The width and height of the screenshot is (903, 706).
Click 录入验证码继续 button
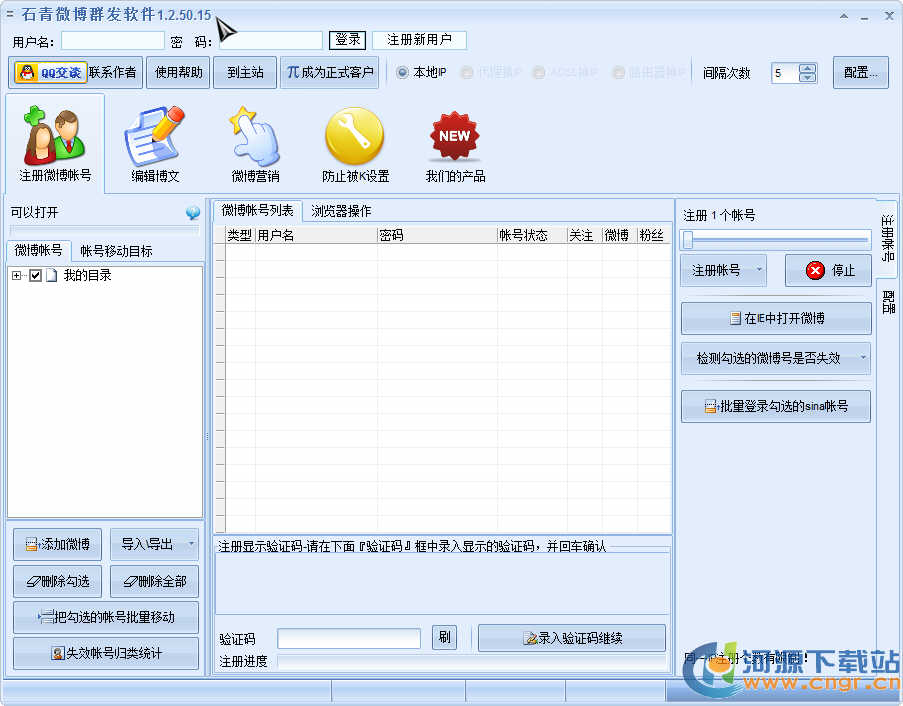[572, 638]
